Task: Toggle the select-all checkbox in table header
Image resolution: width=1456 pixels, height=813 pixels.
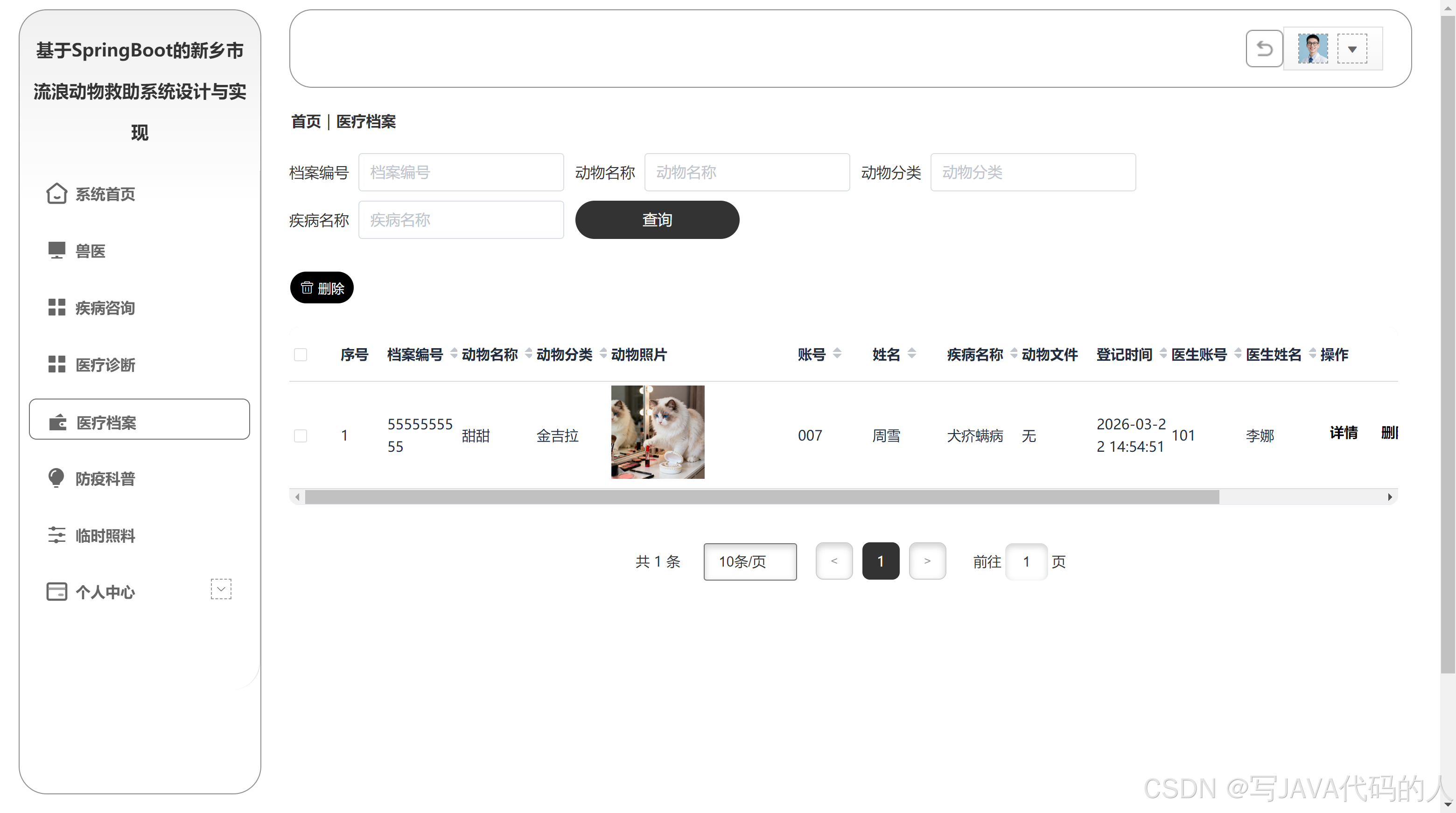Action: pos(300,355)
